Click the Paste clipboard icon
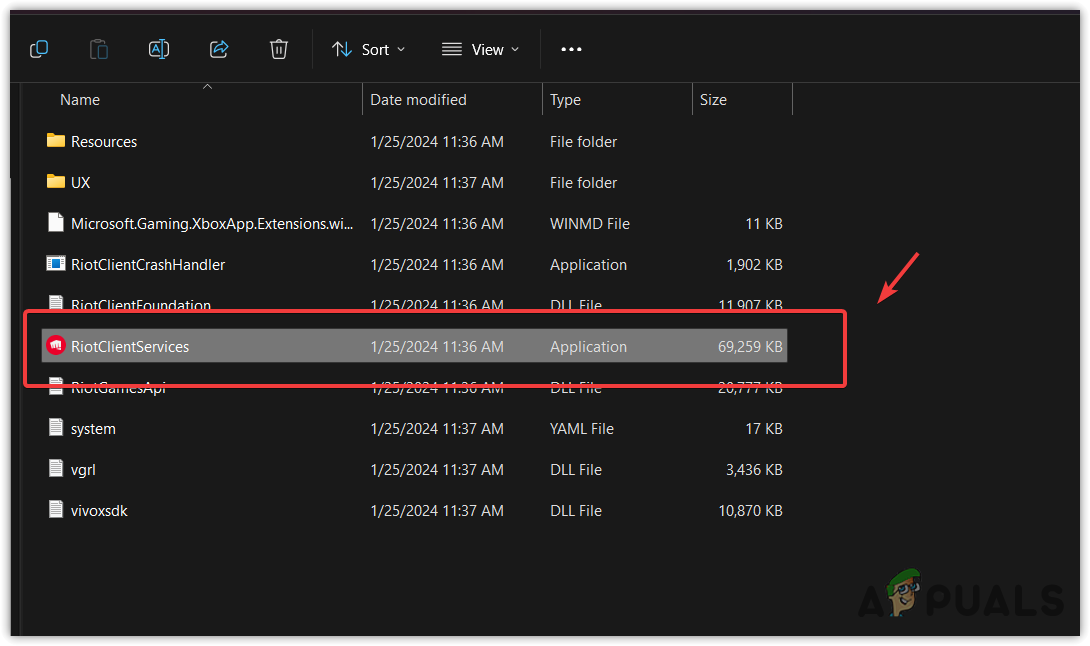 click(99, 49)
